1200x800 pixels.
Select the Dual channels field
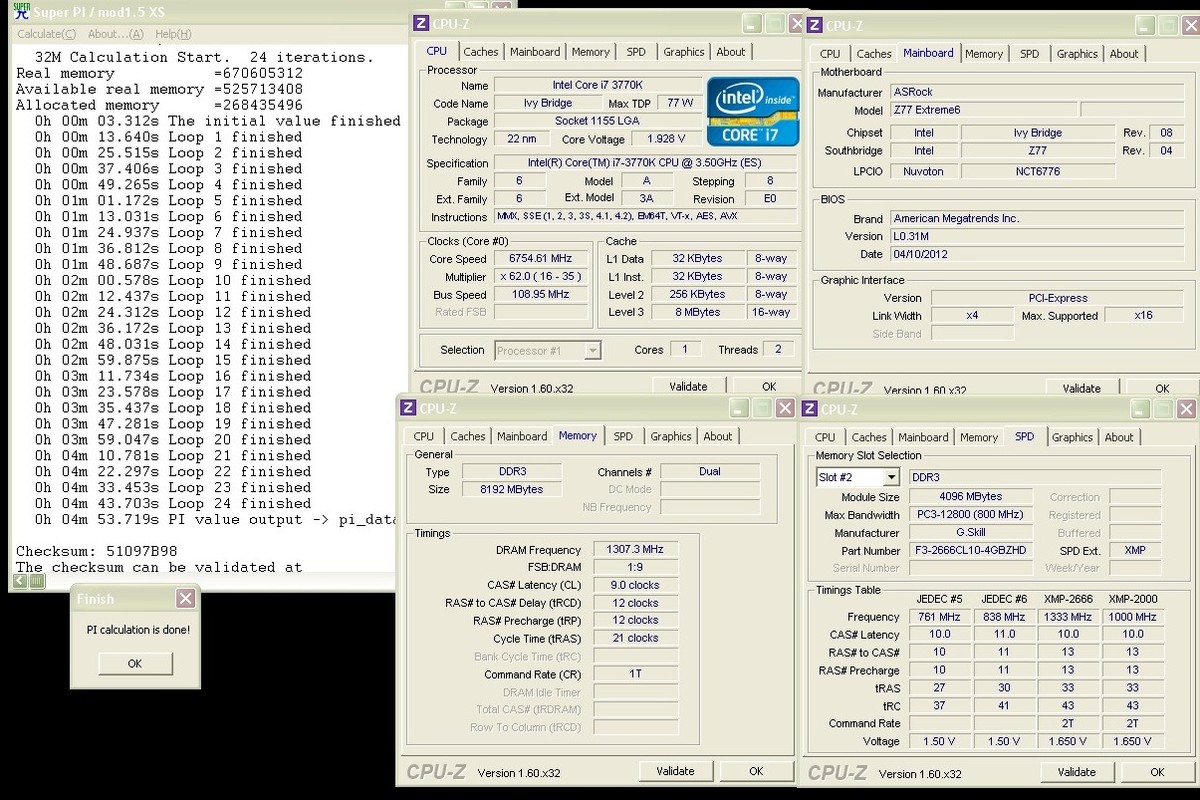[x=710, y=471]
